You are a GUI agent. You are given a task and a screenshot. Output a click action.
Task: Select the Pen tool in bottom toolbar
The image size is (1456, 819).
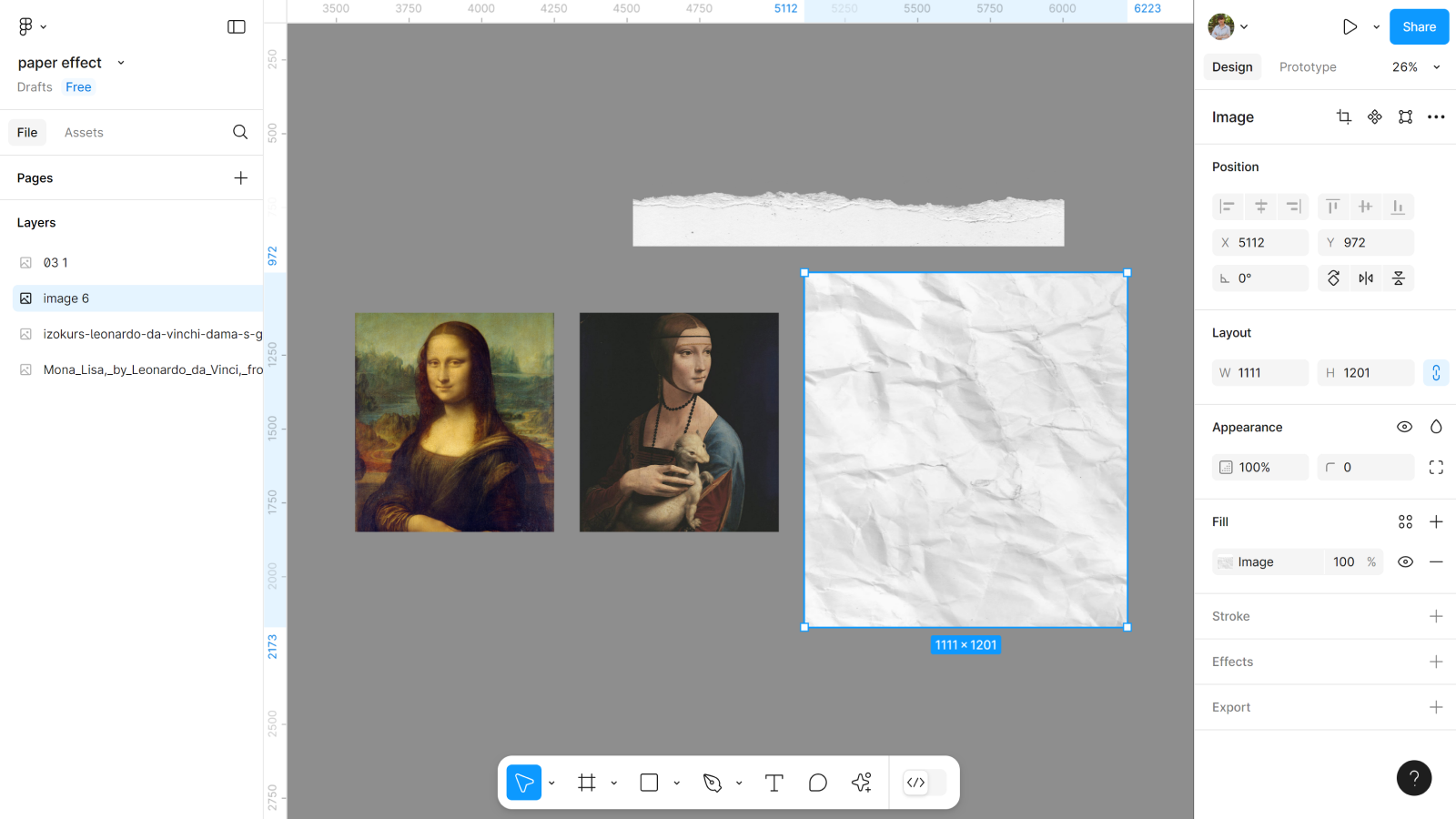[x=713, y=783]
